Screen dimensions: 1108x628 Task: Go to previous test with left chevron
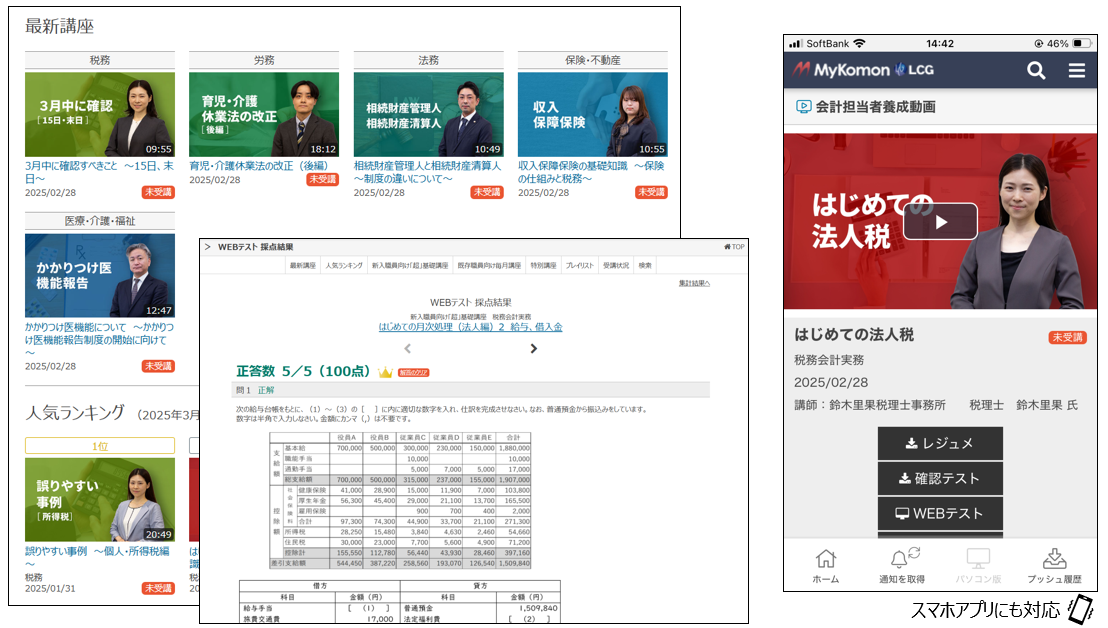407,349
